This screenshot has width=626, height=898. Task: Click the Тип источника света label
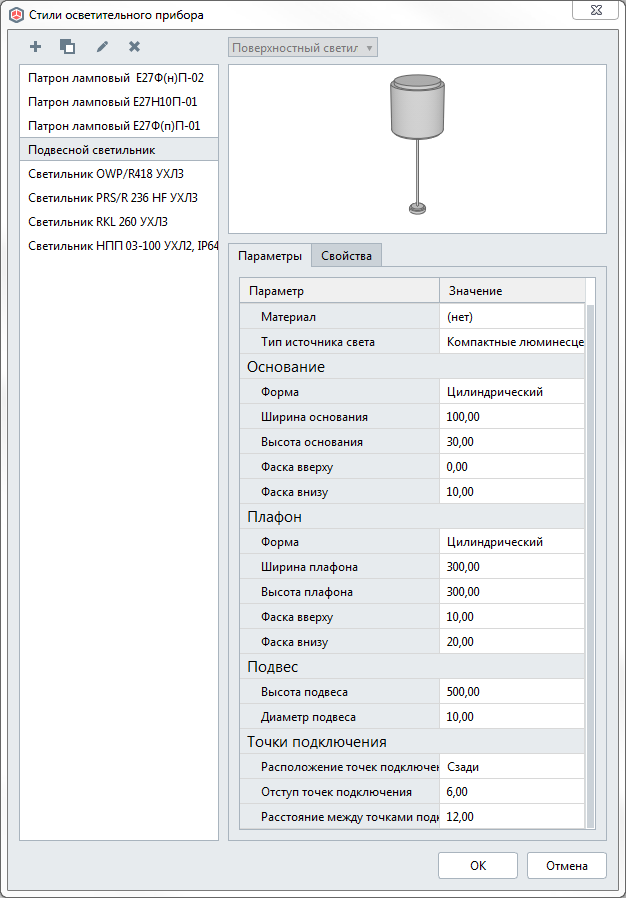tap(318, 342)
